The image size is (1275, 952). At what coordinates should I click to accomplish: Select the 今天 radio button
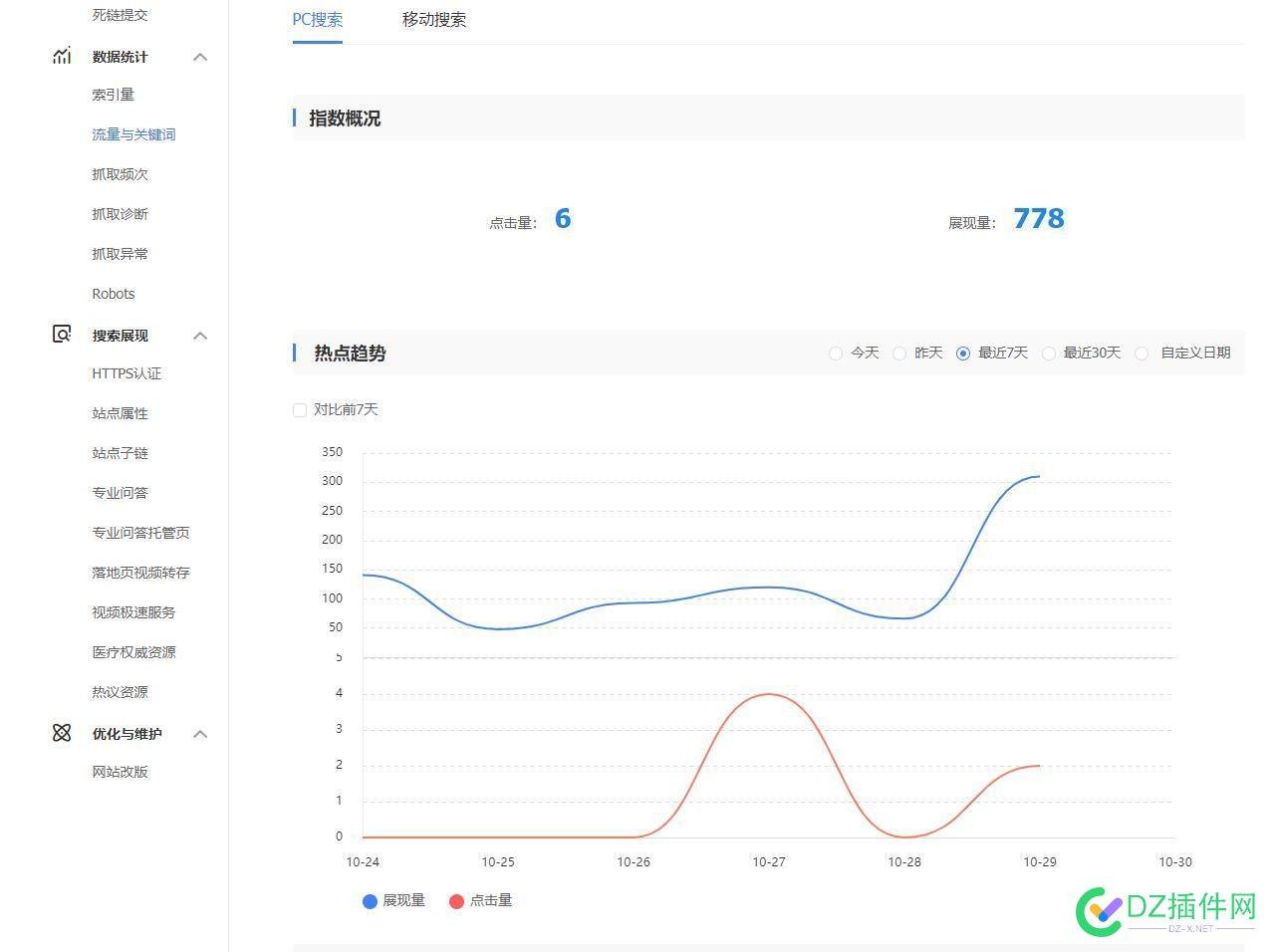pyautogui.click(x=836, y=354)
